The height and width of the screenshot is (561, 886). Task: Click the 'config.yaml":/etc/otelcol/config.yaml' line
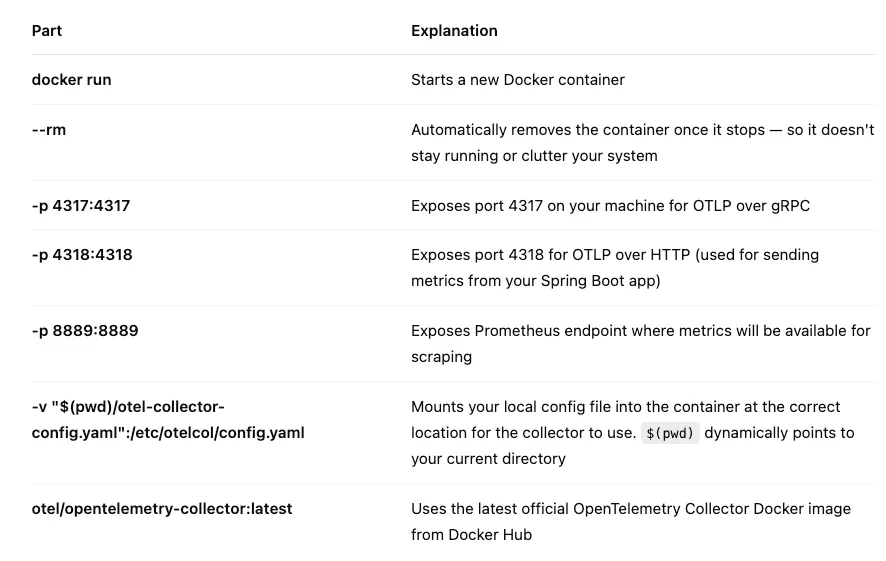pos(168,433)
